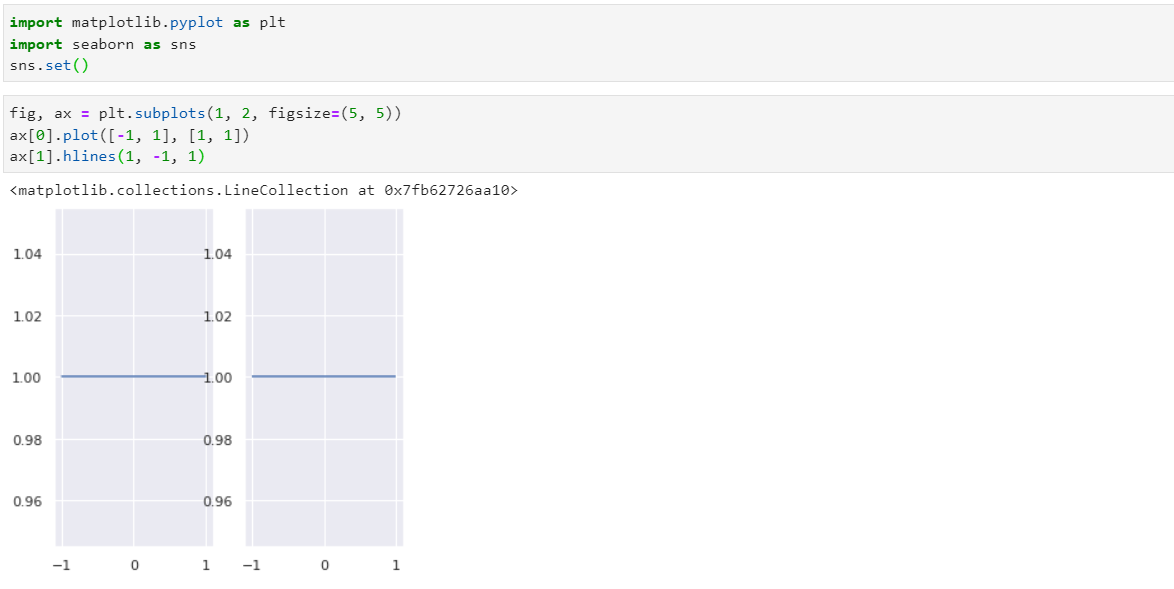
Task: Click the 'import seaborn as sns' line
Action: (x=103, y=44)
